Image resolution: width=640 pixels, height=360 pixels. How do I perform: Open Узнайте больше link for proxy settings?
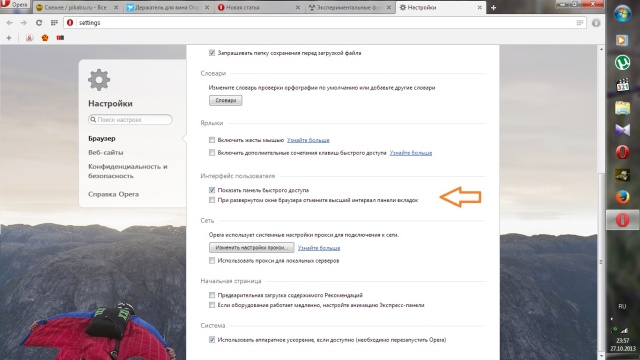(x=319, y=248)
